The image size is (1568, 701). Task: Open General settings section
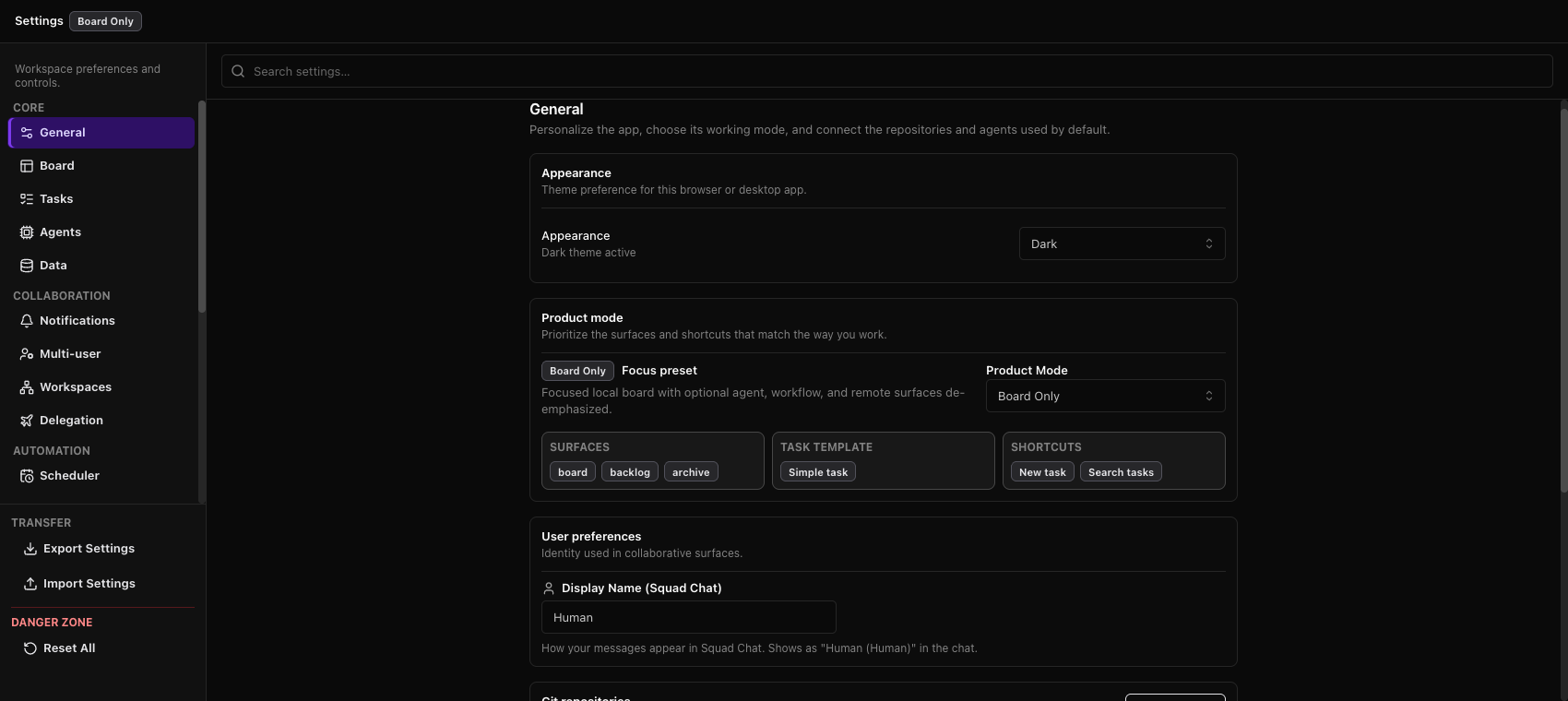(101, 133)
